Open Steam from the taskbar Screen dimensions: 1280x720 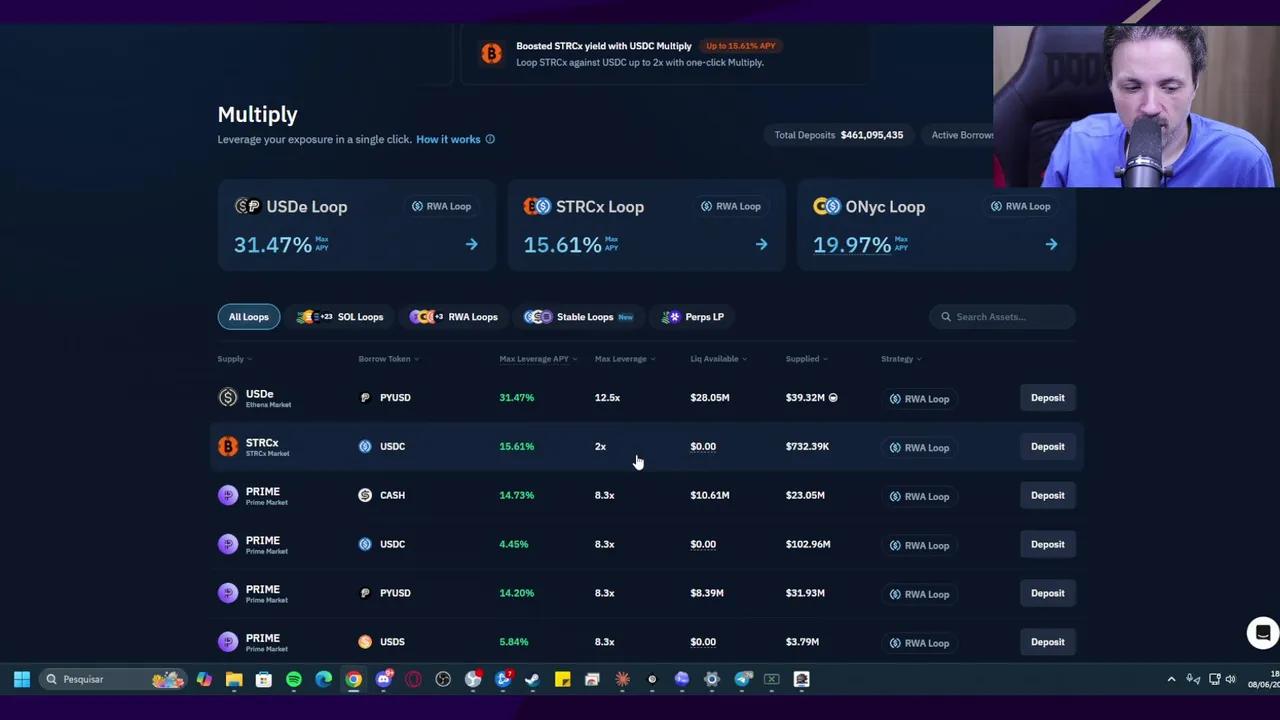(x=533, y=680)
